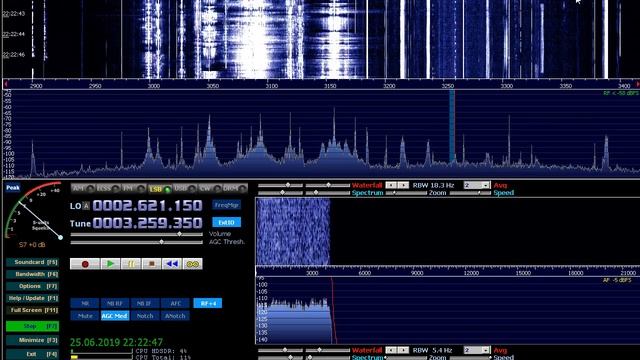Switch the AGC Med setting

pyautogui.click(x=115, y=316)
